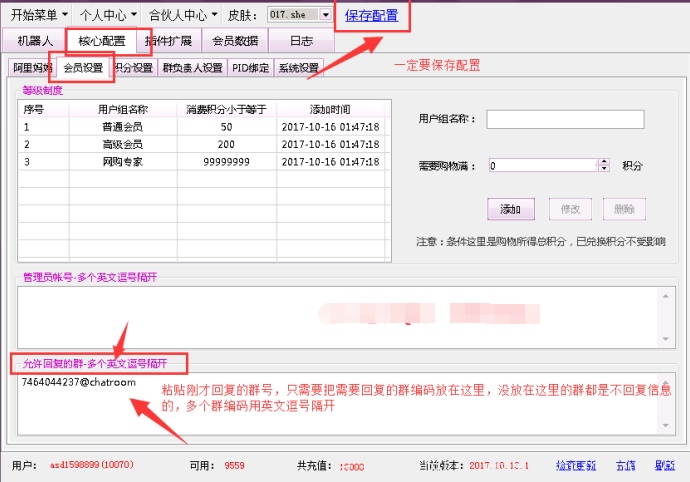The height and width of the screenshot is (482, 690).
Task: Click the 检测更新 link in status bar
Action: pyautogui.click(x=576, y=466)
